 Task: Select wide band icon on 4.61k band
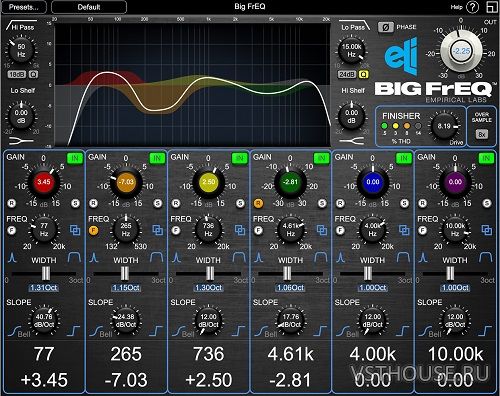pos(321,257)
